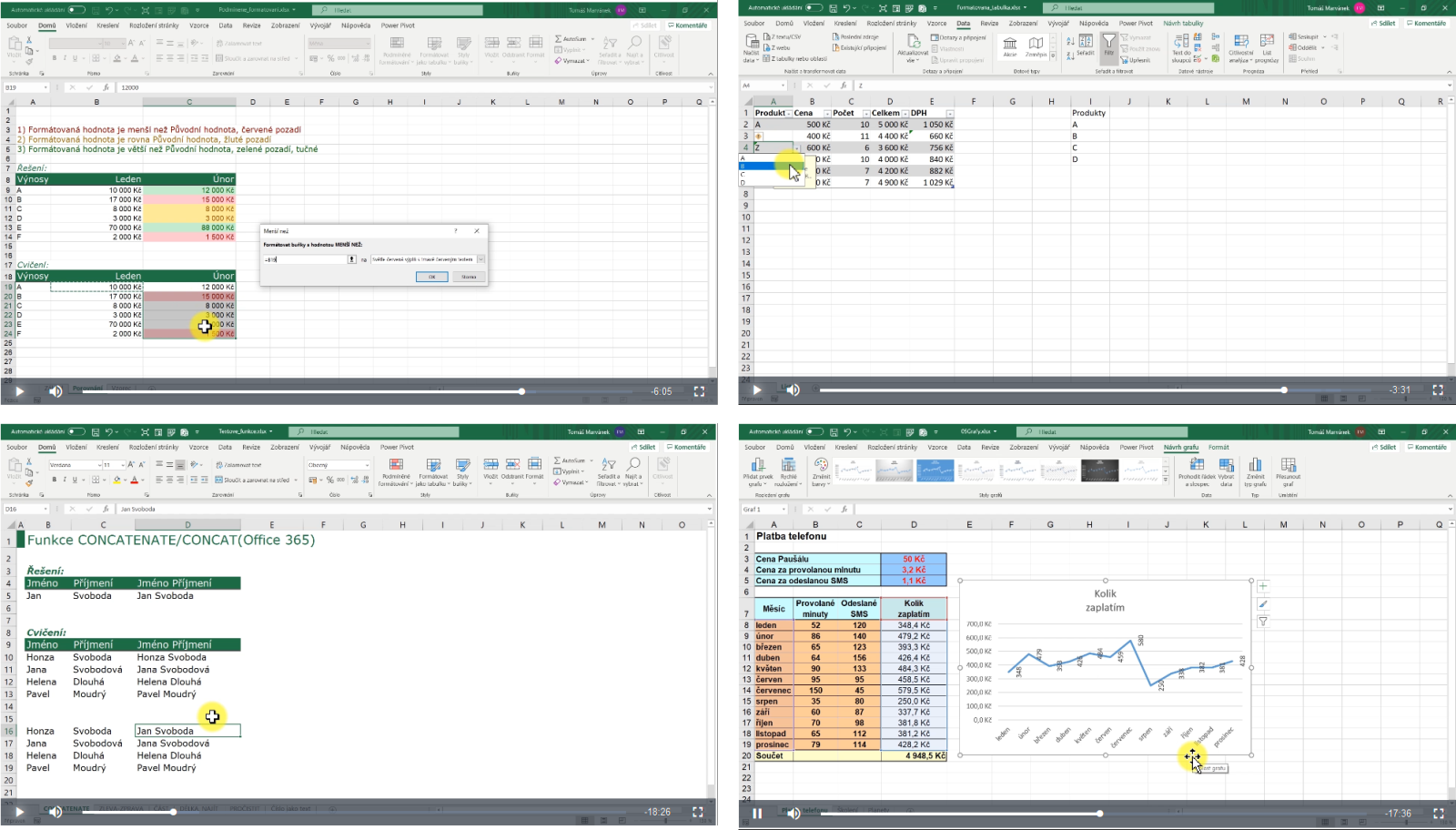Toggle autosave switch in the bottom-right chart window
This screenshot has width=1456, height=830.
[814, 431]
